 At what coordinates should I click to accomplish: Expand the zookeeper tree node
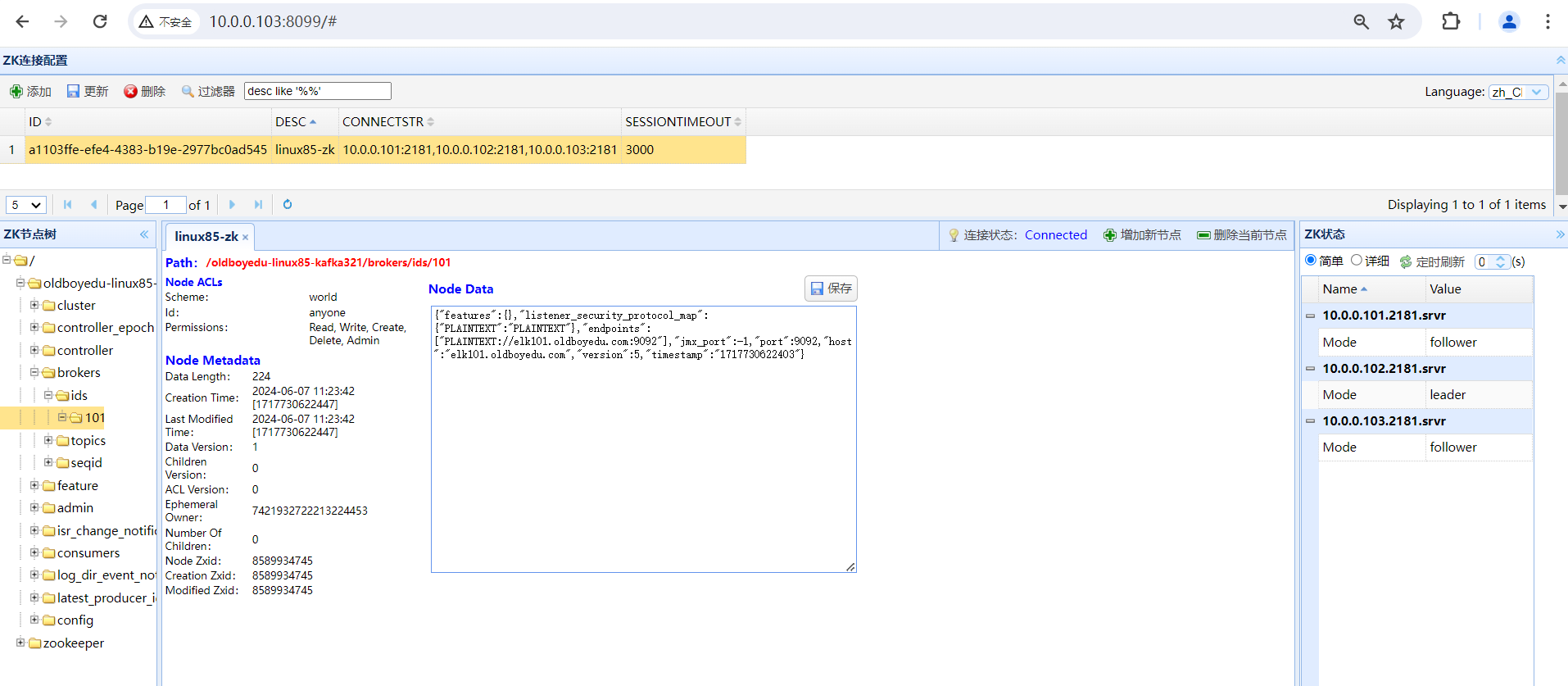coord(20,643)
